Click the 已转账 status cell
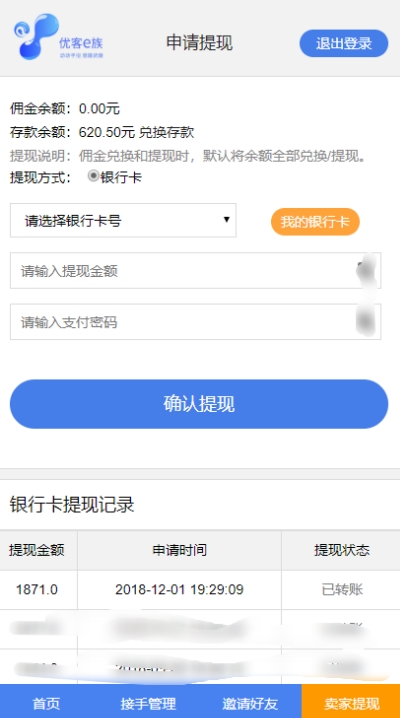400x718 pixels. 341,589
